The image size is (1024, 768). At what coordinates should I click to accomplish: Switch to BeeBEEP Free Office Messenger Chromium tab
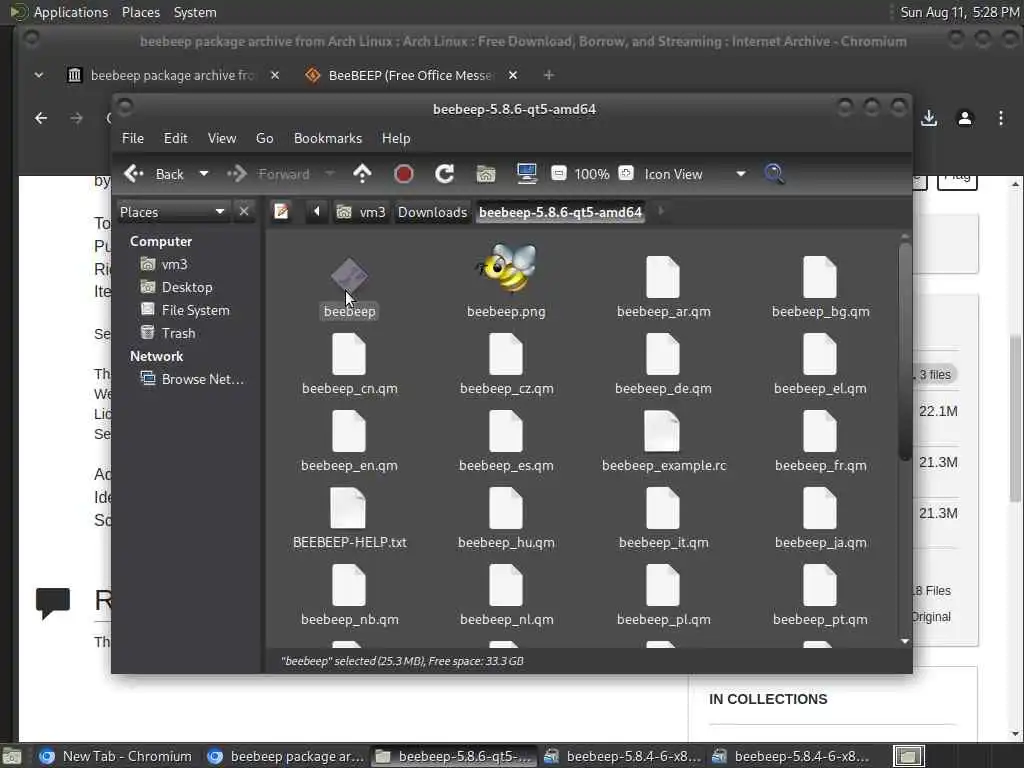[410, 75]
